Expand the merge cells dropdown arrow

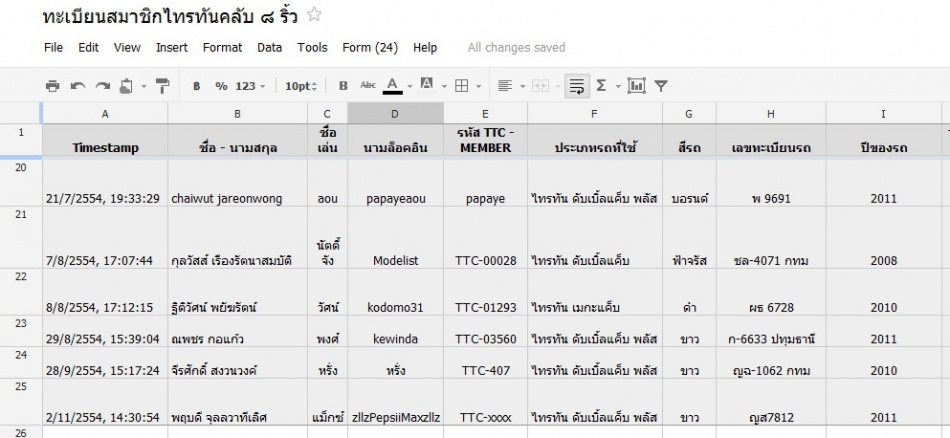click(x=557, y=87)
